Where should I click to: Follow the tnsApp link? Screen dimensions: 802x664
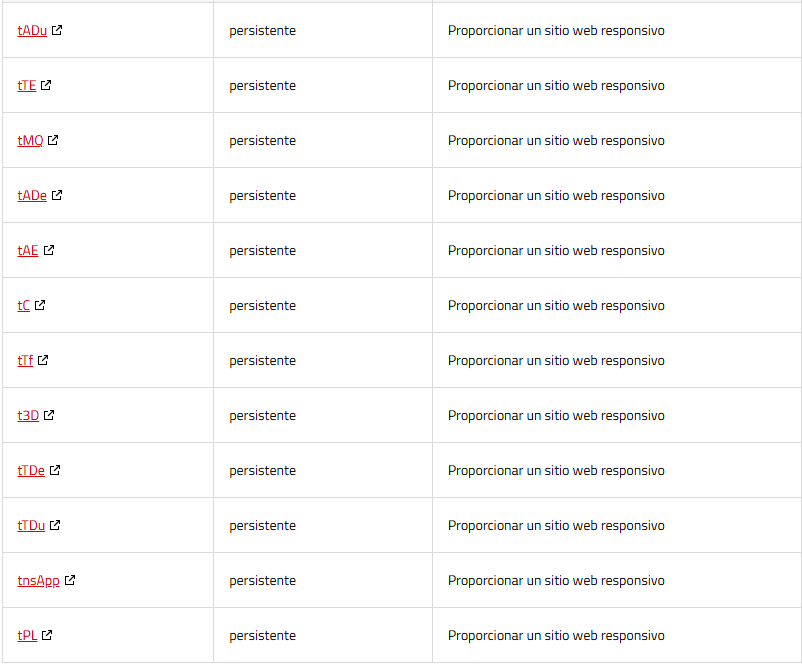pos(38,581)
